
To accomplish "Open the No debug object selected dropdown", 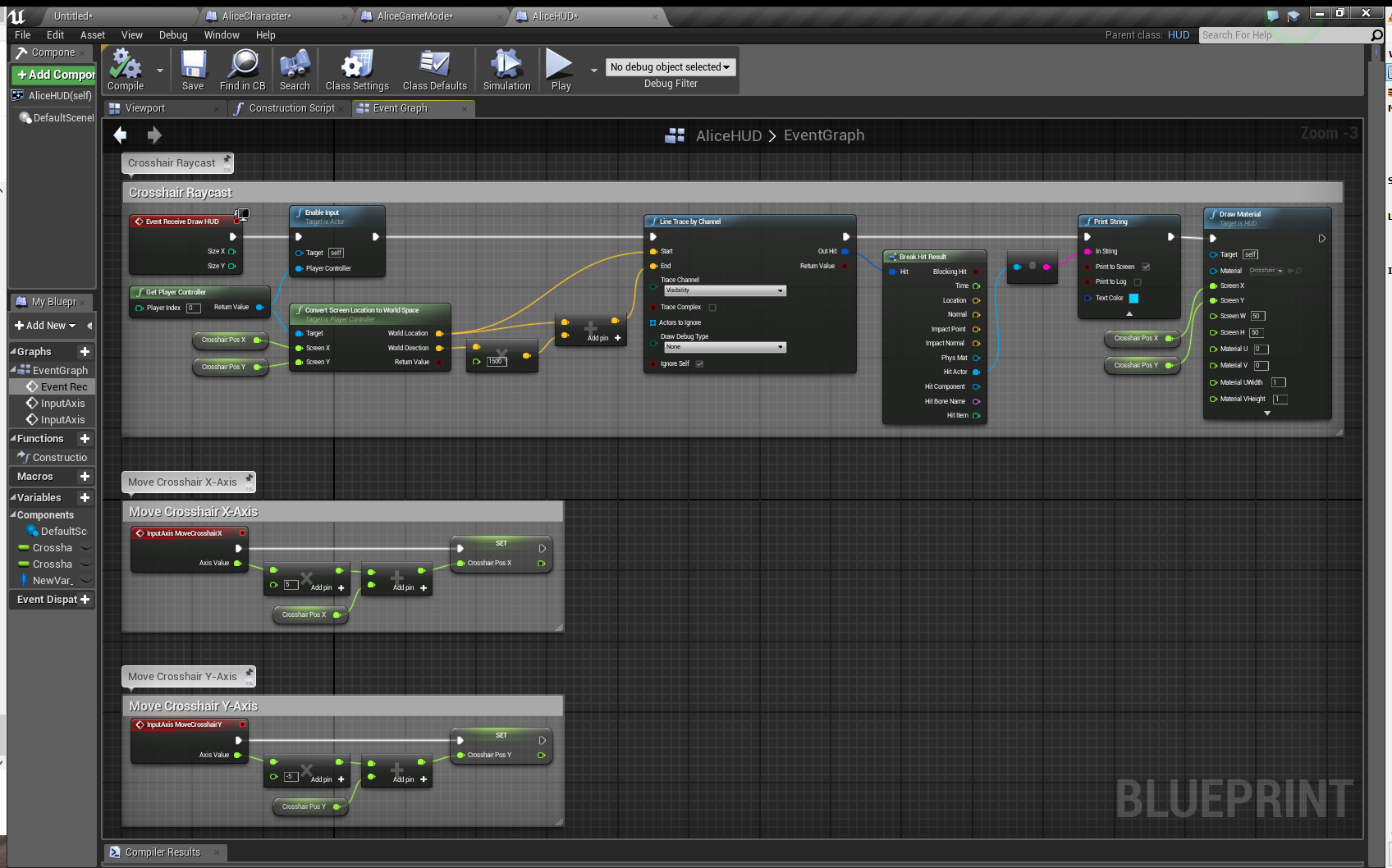I will [x=671, y=67].
